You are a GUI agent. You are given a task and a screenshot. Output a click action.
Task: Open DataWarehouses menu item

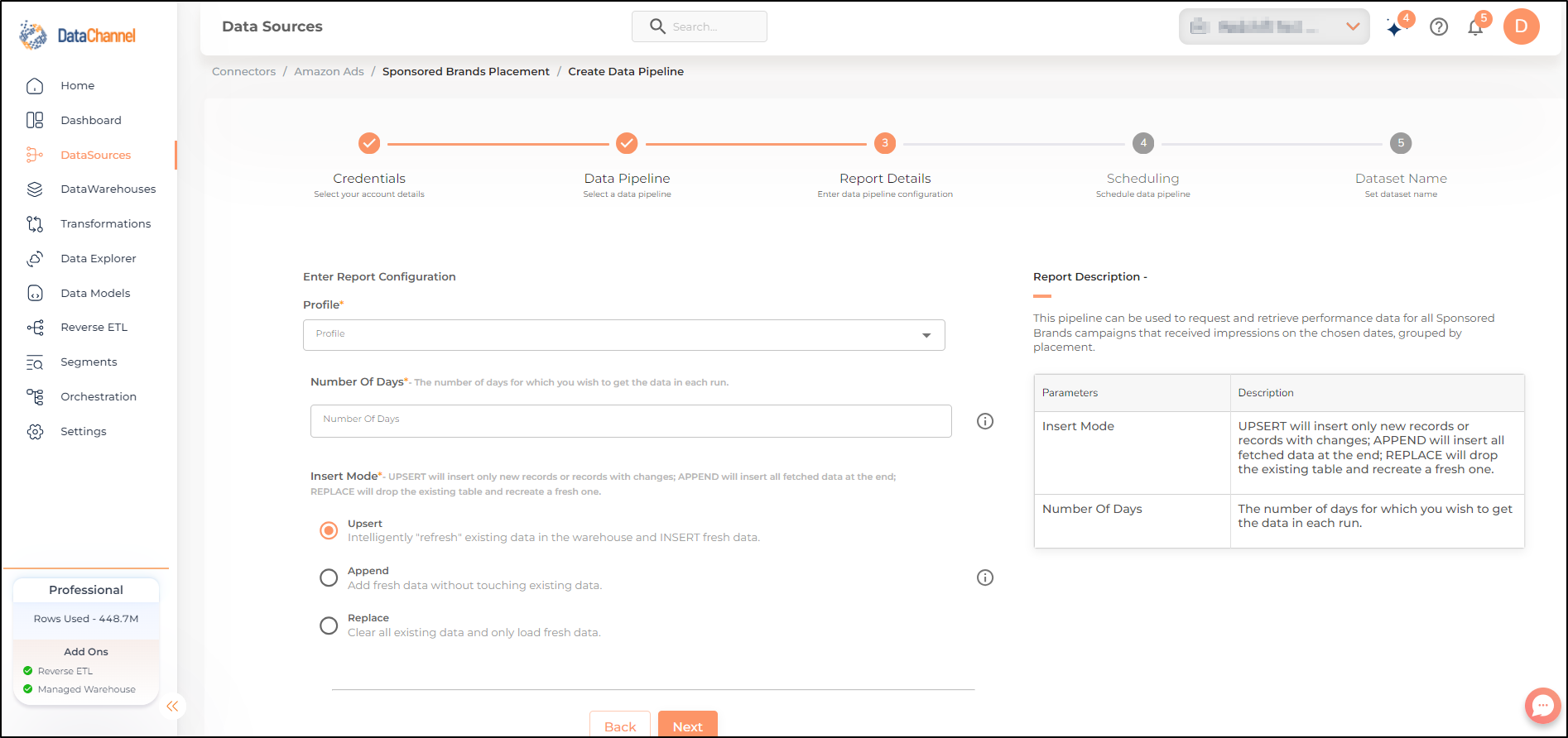click(x=108, y=189)
